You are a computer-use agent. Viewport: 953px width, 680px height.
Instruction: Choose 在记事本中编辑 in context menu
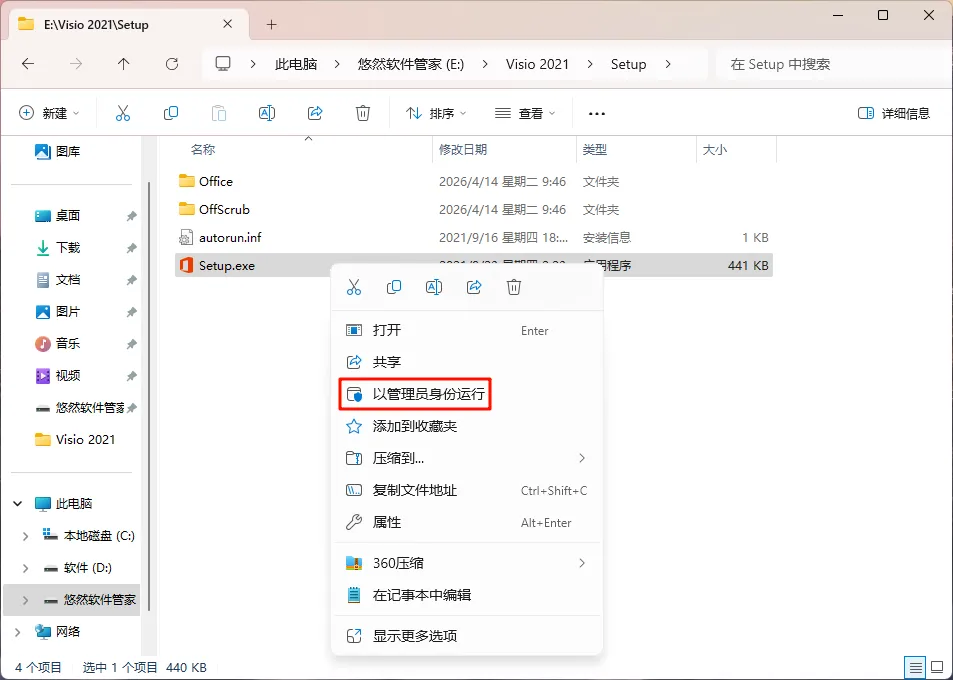467,595
